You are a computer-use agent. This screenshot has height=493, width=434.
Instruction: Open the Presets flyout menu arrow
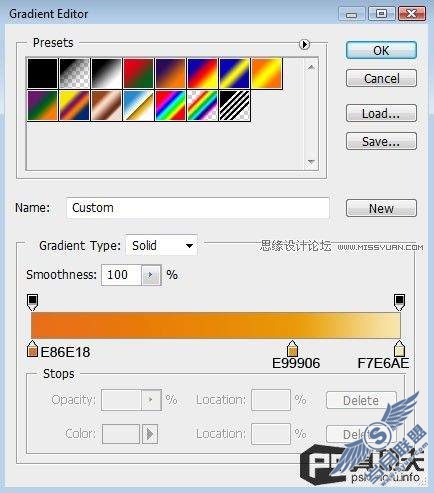point(304,44)
